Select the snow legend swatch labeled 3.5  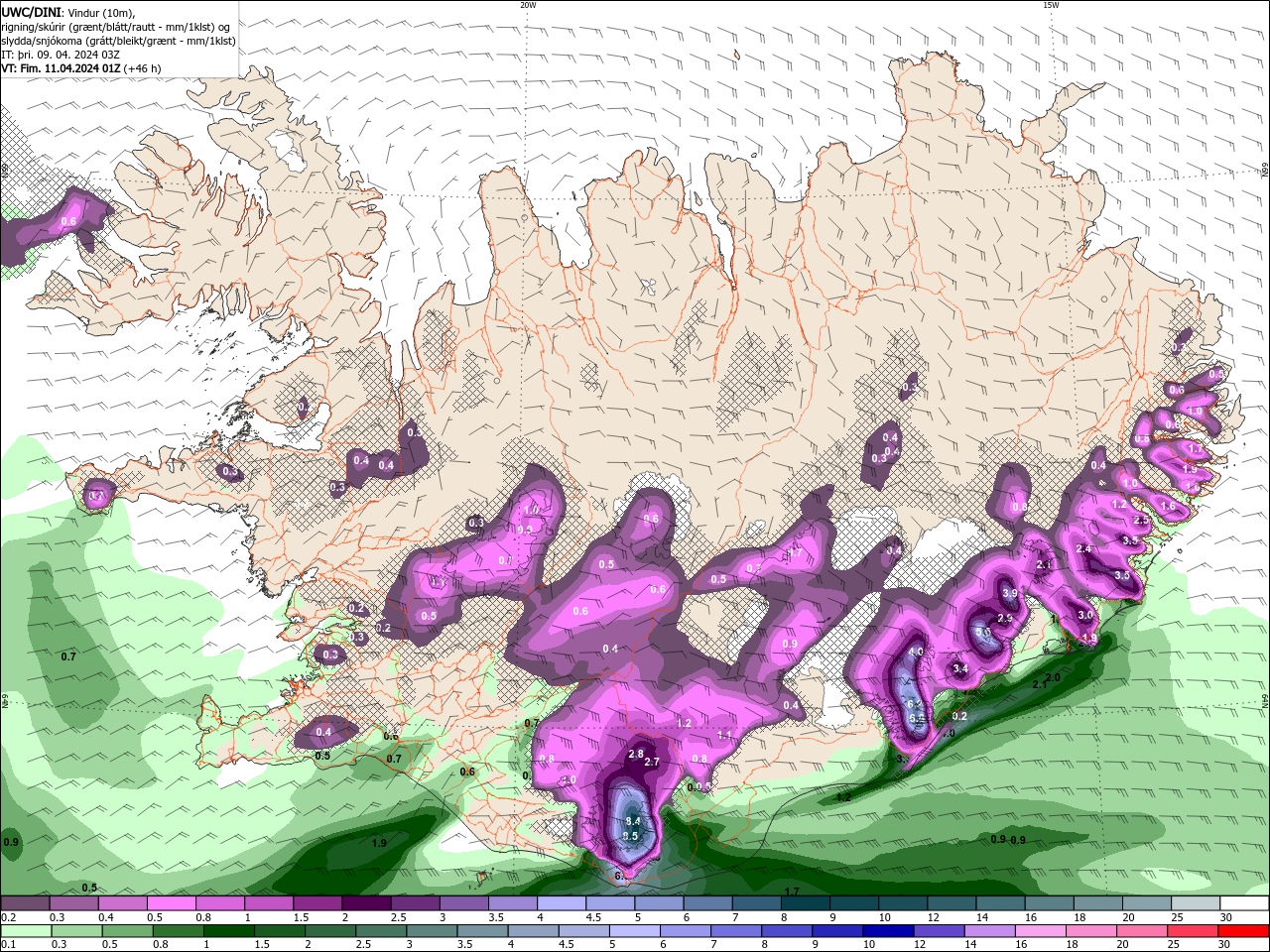pos(513,903)
